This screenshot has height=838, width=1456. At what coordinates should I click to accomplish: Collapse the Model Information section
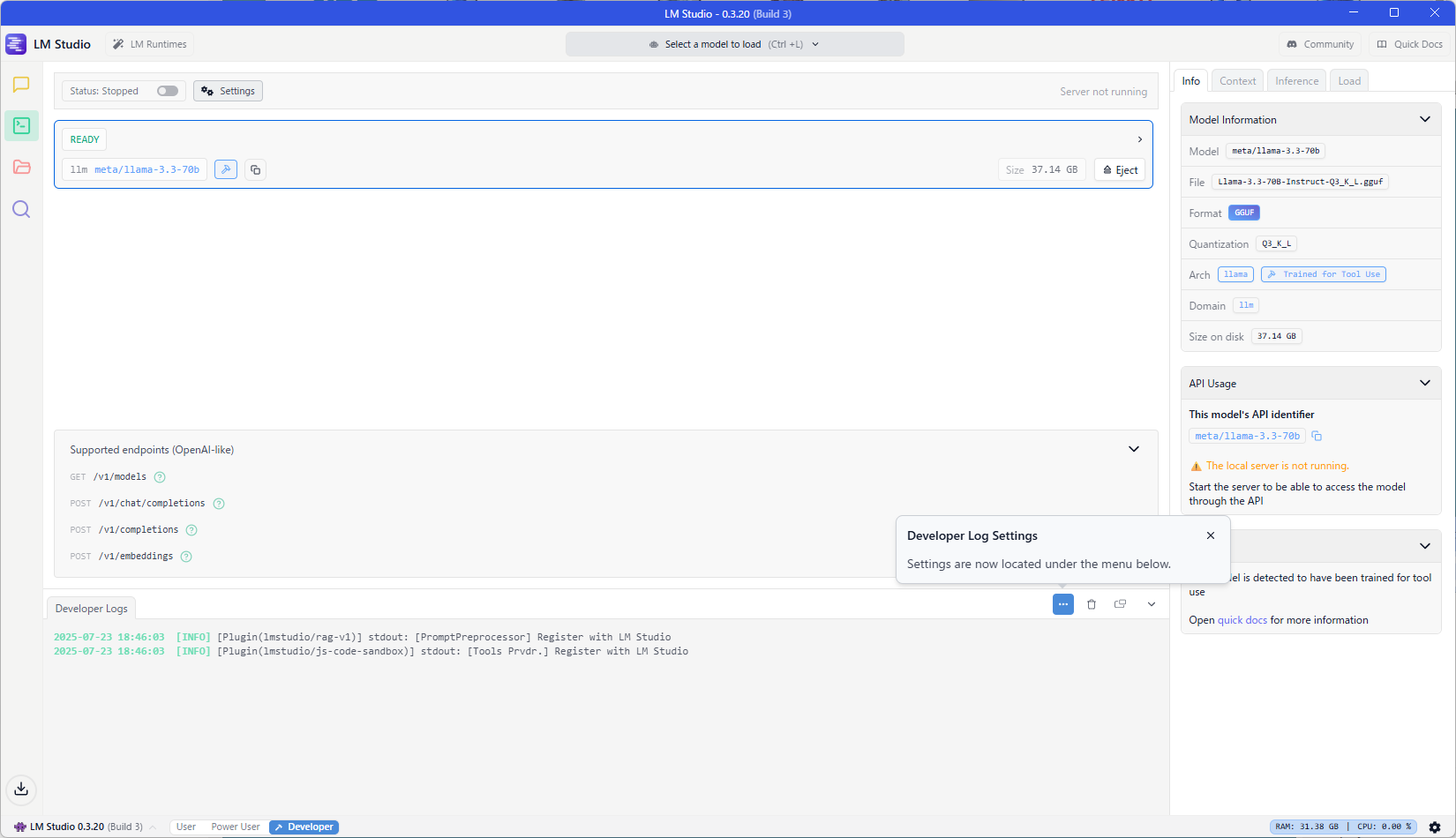pos(1424,119)
